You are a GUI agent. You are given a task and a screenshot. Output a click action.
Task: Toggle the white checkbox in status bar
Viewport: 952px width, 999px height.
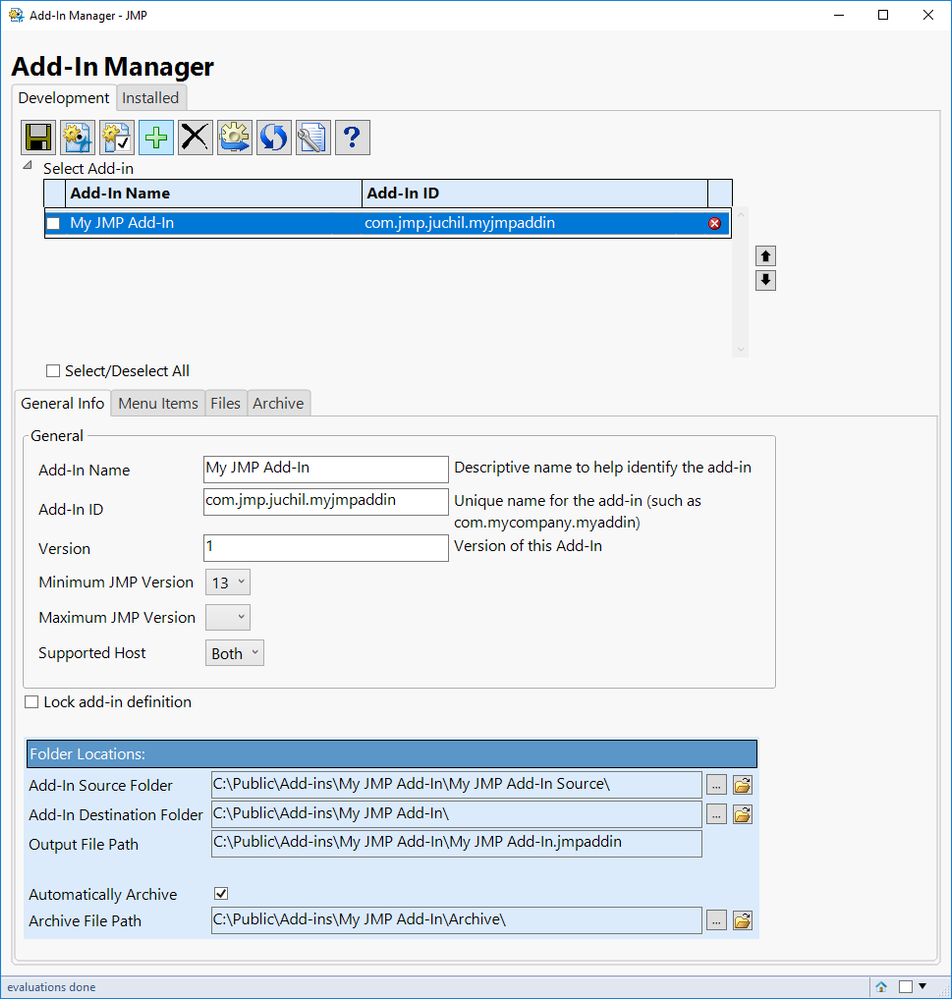[x=905, y=987]
